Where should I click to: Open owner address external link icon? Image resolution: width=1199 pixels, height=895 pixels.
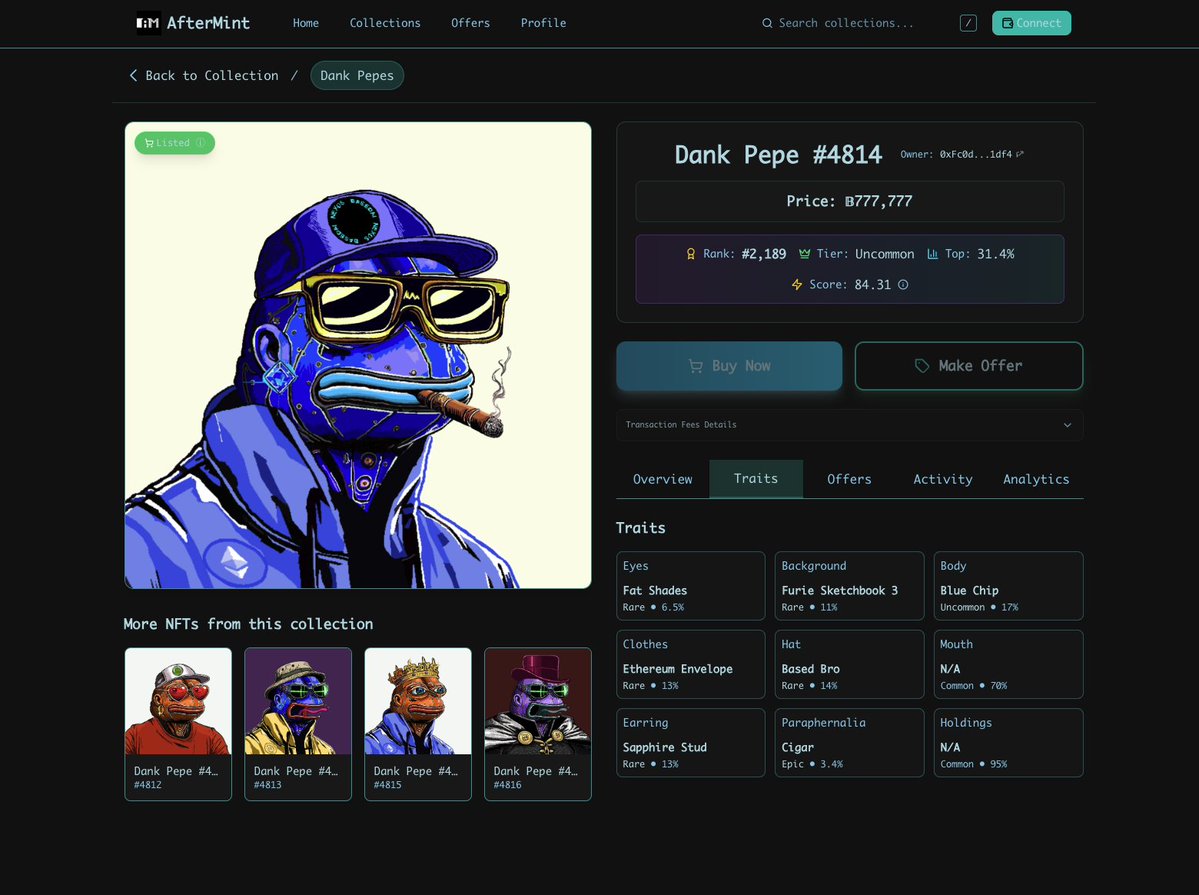point(1019,154)
